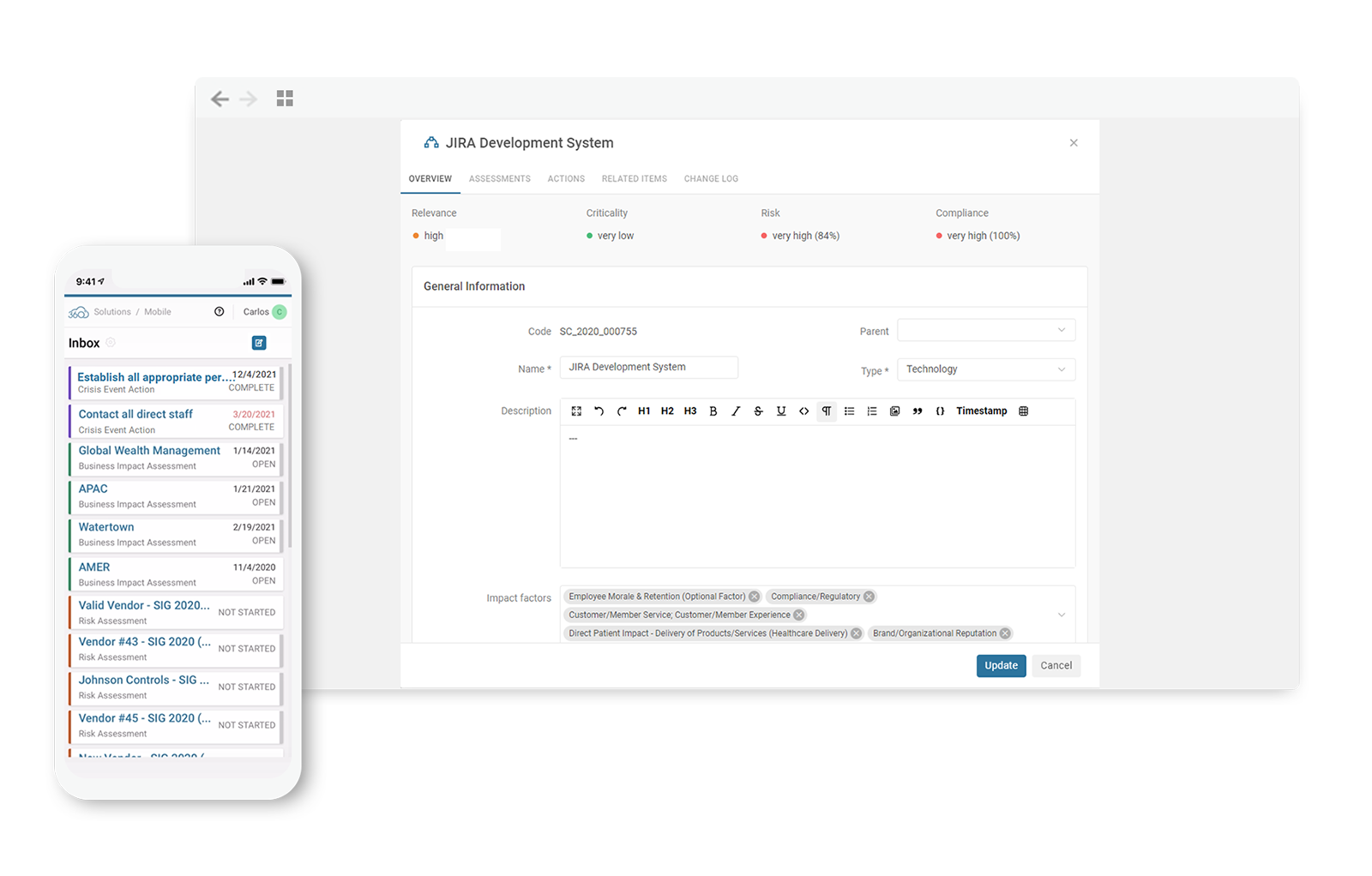Toggle strikethrough formatting
This screenshot has height=876, width=1372.
[x=758, y=411]
